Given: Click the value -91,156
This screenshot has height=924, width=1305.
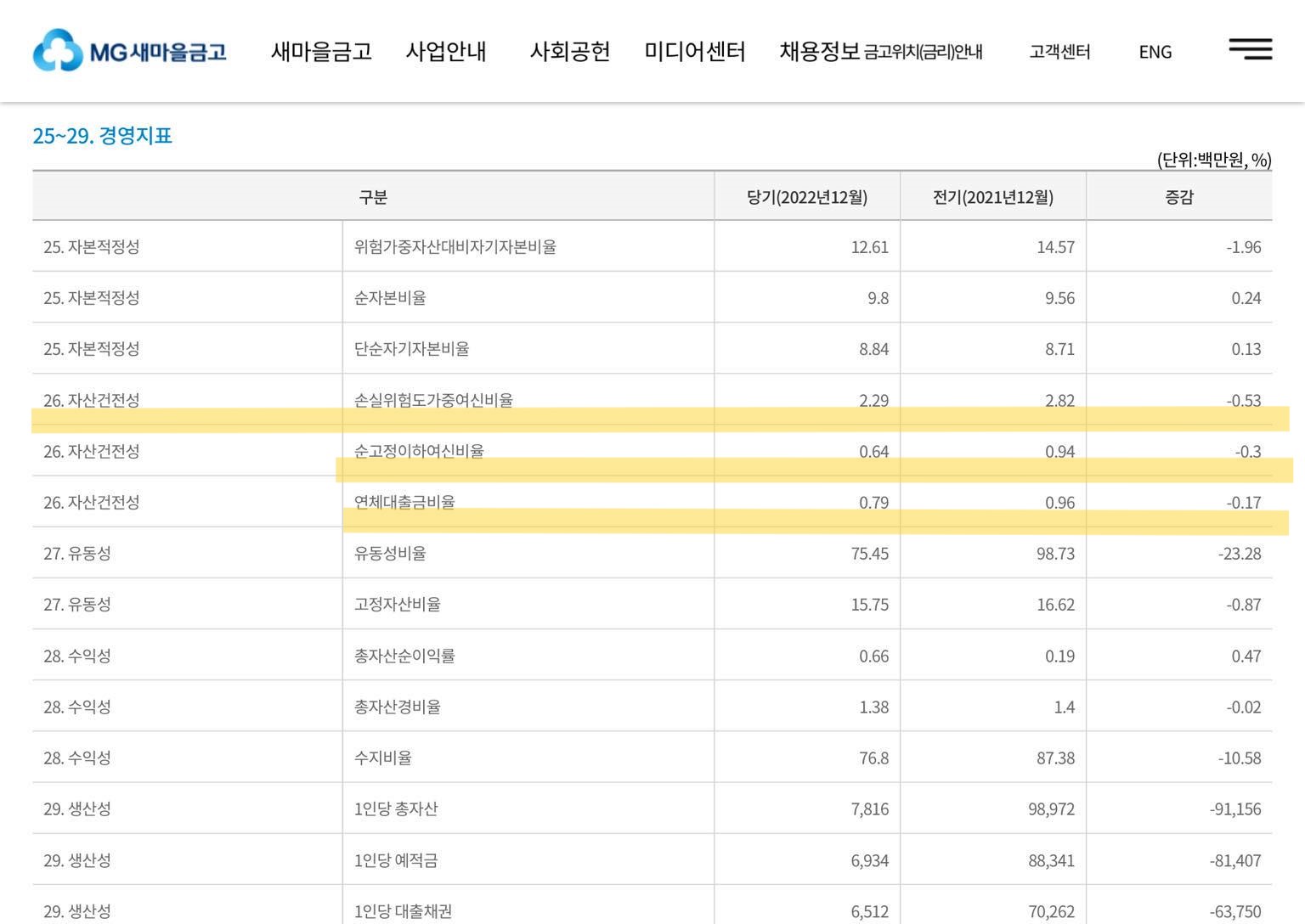Looking at the screenshot, I should [1235, 808].
